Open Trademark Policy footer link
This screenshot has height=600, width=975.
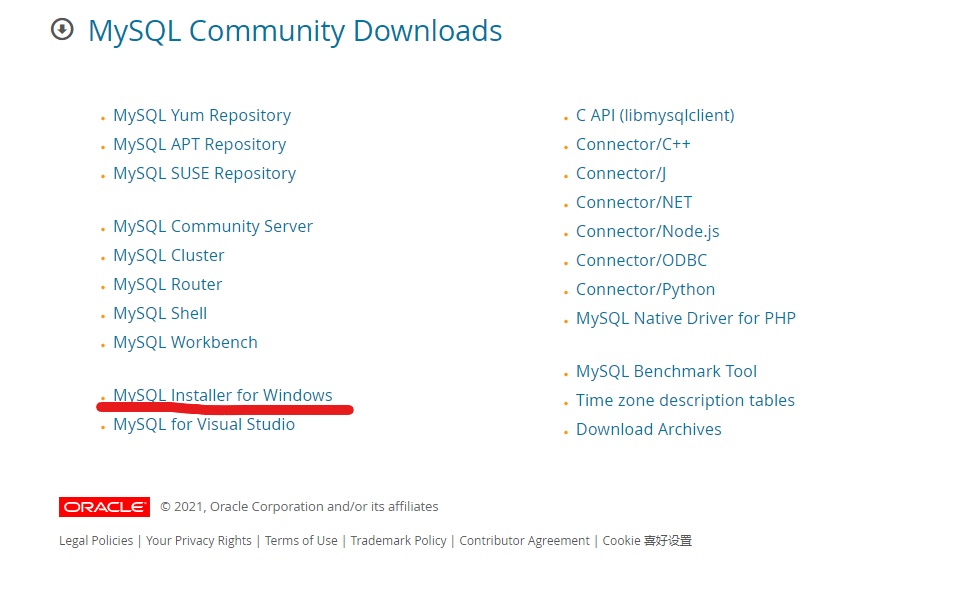[399, 541]
